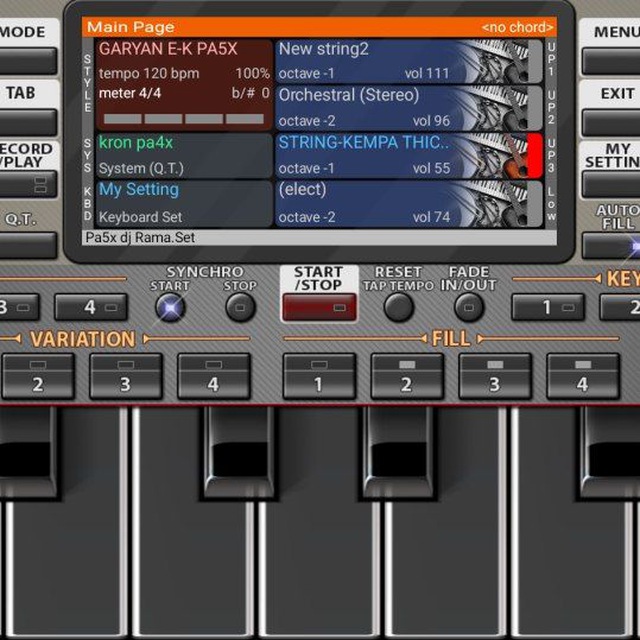This screenshot has height=640, width=640.
Task: Click the MENU button
Action: tap(611, 61)
